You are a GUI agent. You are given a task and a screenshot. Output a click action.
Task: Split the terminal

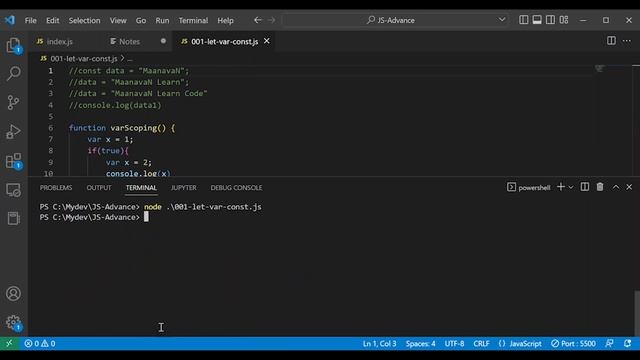coord(585,187)
